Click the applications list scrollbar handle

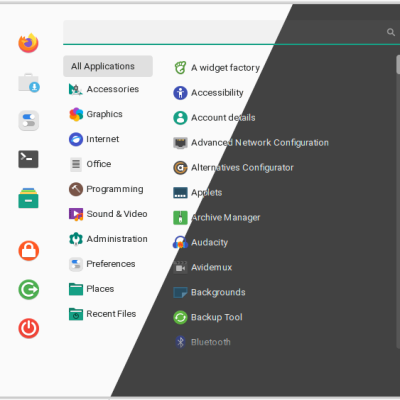tap(398, 64)
